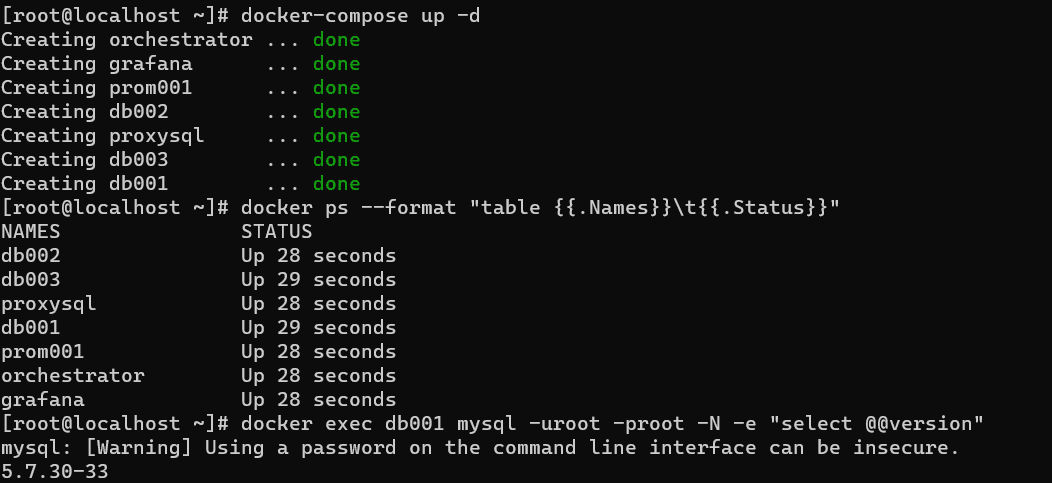Viewport: 1052px width, 483px height.
Task: Click the NAMES column header
Action: pos(30,231)
